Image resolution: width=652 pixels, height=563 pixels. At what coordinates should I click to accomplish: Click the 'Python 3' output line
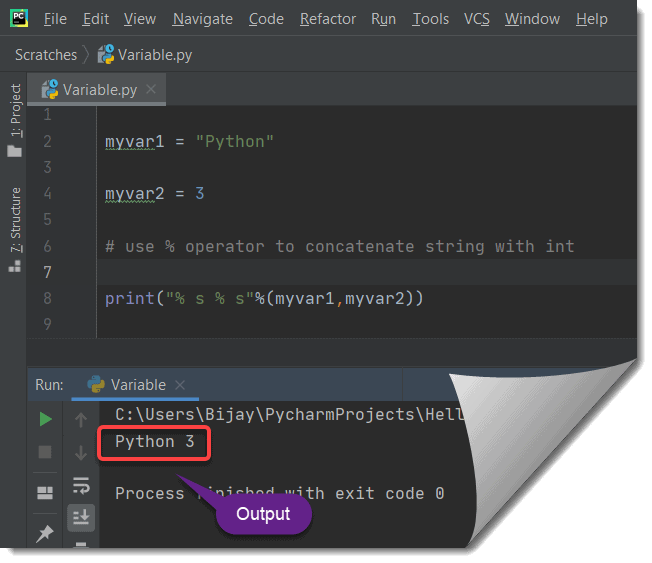155,442
